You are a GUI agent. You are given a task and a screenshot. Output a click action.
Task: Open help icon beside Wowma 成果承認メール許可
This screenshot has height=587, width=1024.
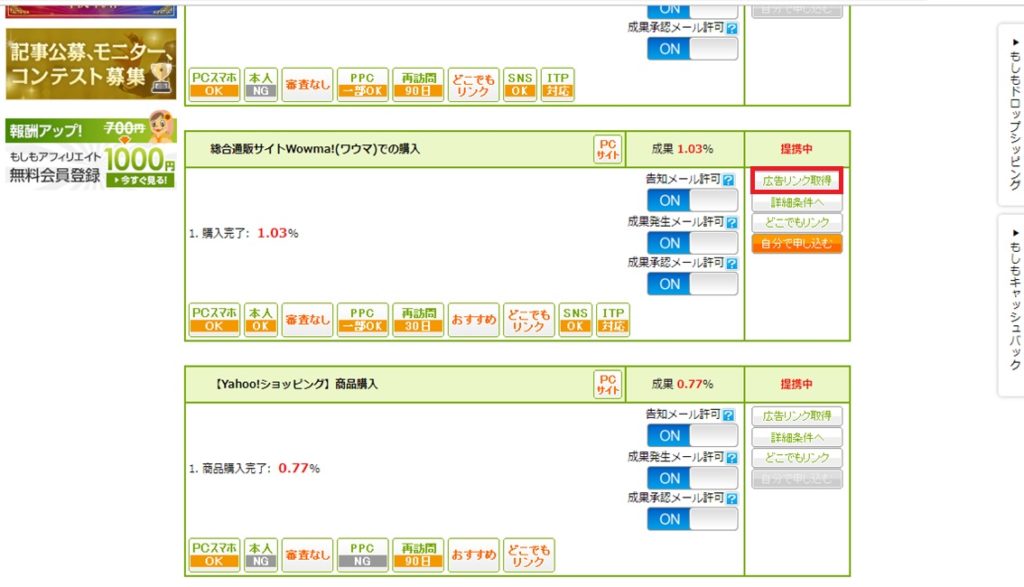[732, 264]
